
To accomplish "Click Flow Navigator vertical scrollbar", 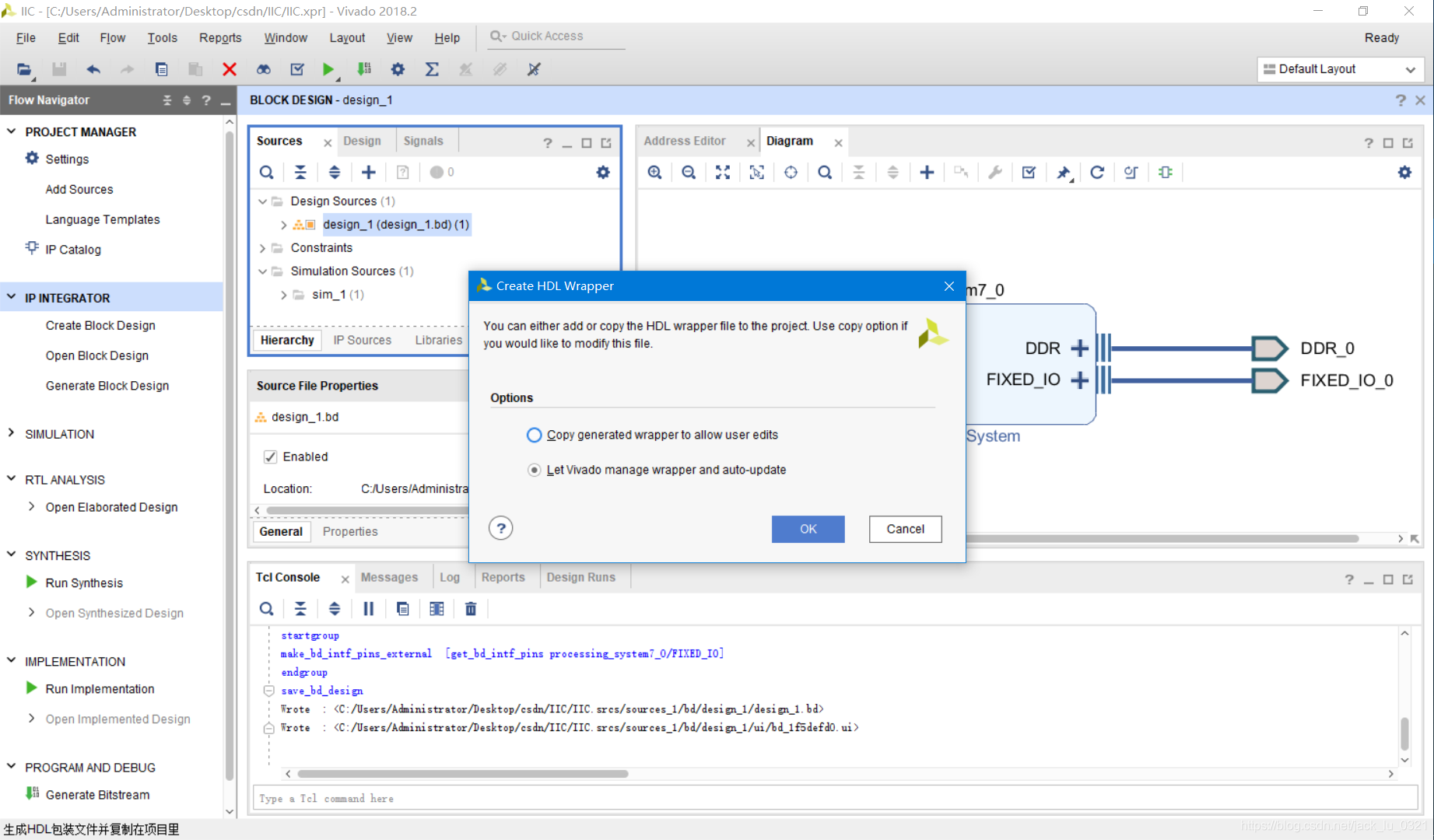I will pos(230,455).
